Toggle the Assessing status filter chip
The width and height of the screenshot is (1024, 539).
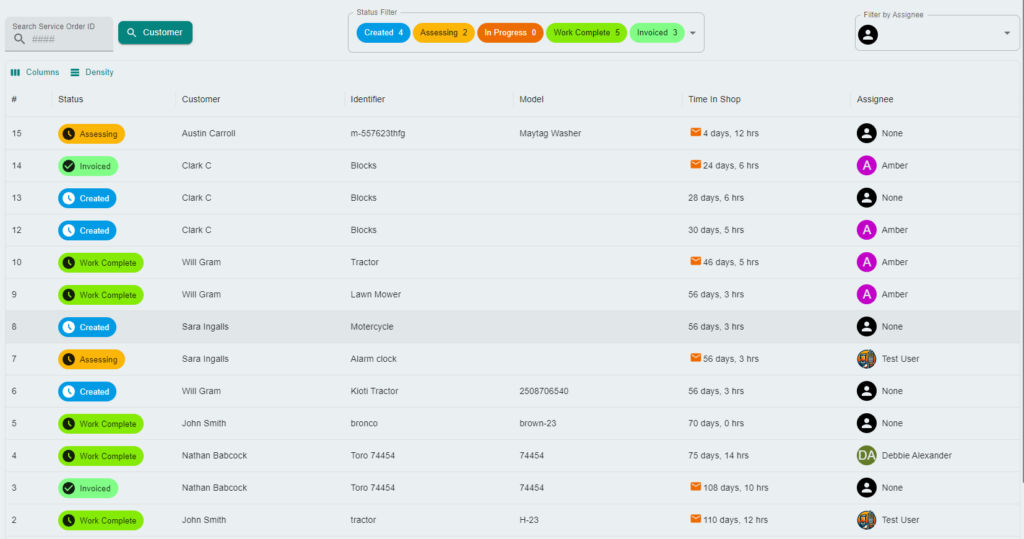point(443,33)
